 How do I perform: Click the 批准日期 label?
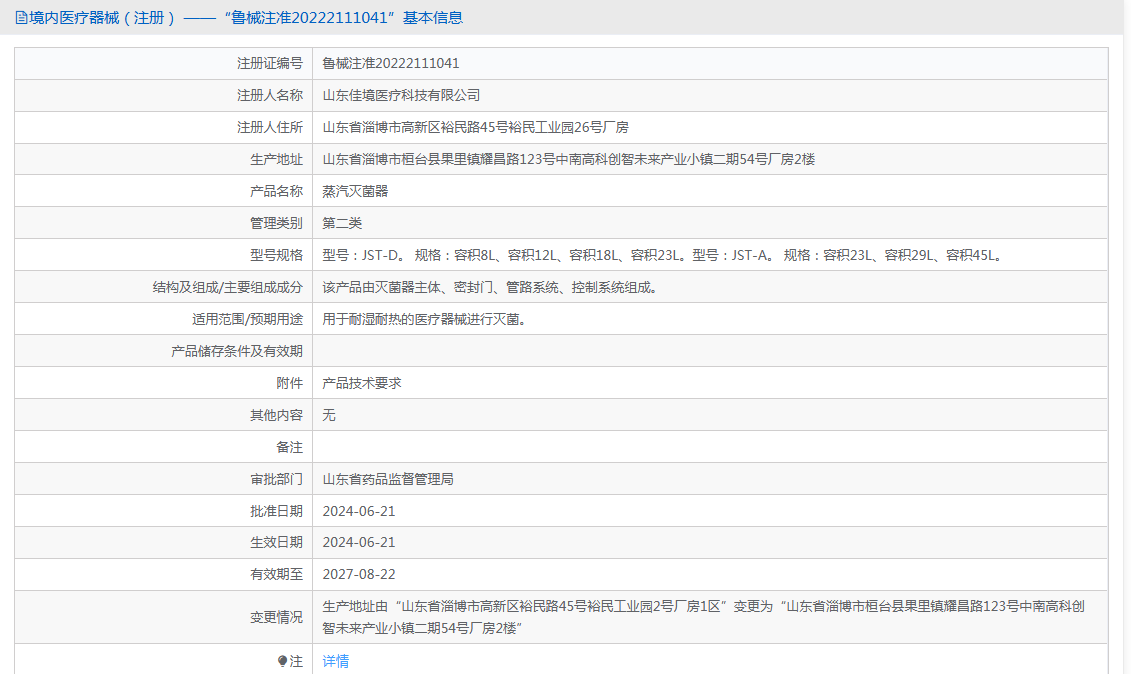click(x=276, y=511)
